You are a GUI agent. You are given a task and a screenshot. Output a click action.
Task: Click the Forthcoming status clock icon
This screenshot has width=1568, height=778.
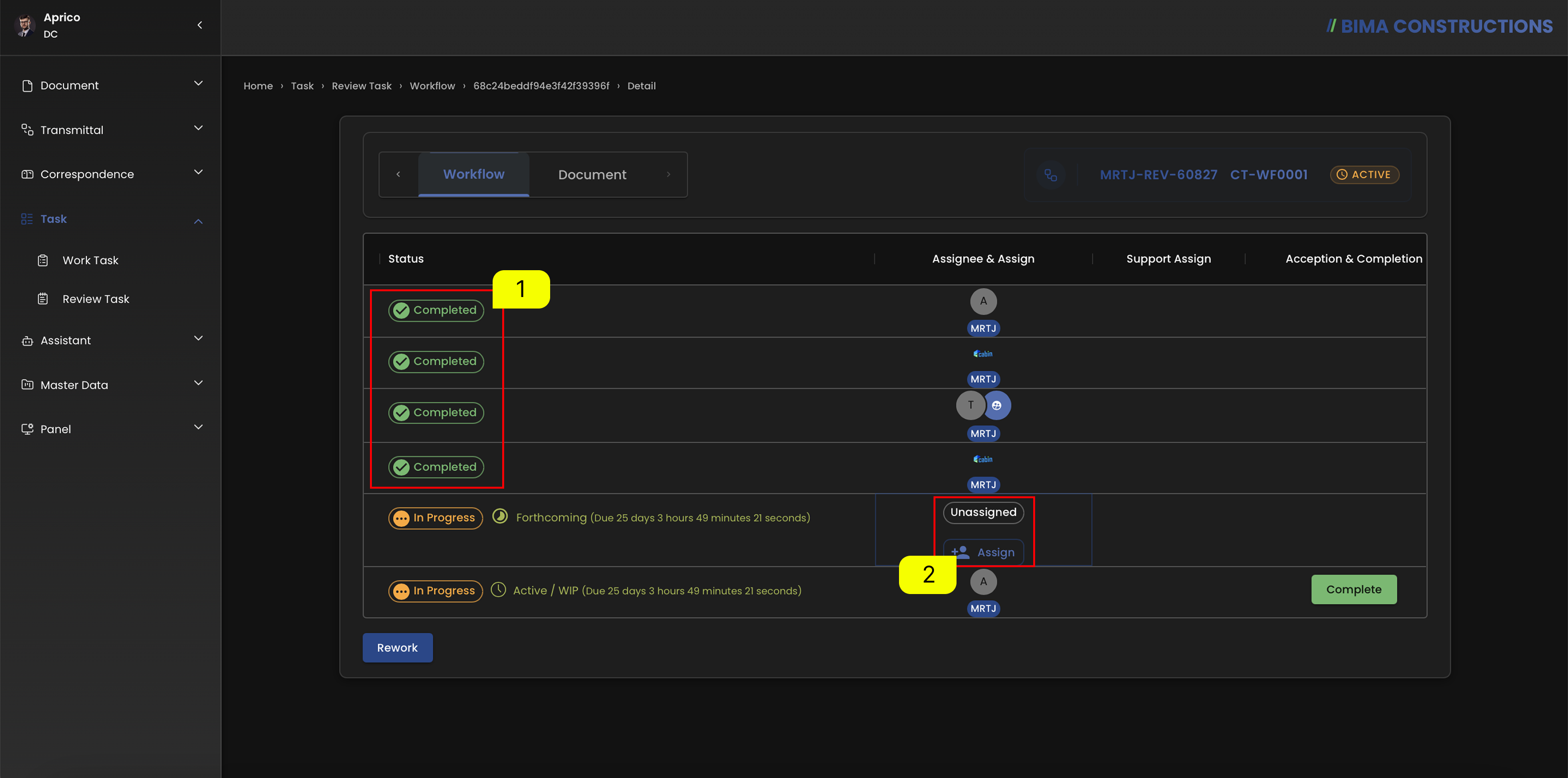pos(500,516)
